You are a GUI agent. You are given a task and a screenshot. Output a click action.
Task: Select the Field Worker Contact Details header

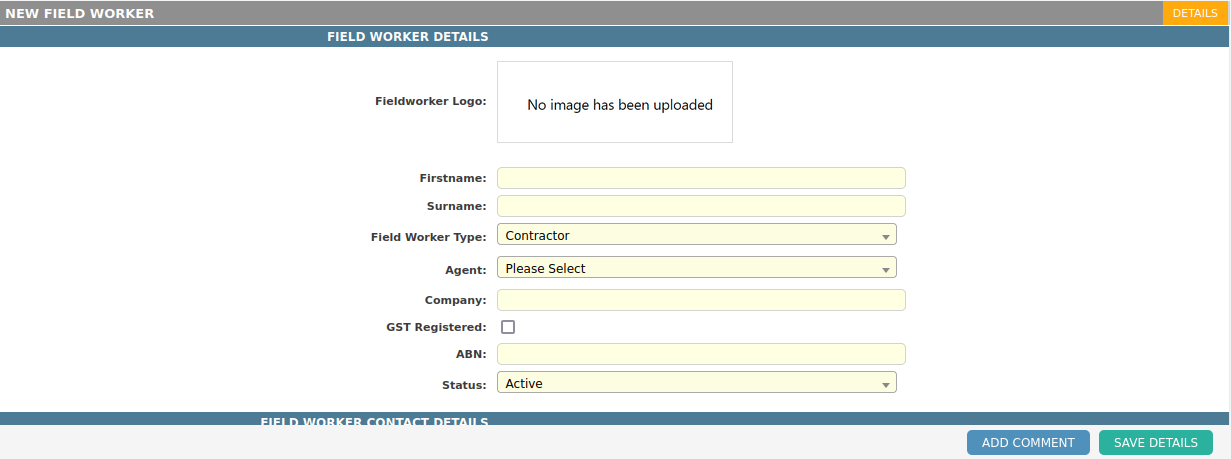tap(374, 421)
